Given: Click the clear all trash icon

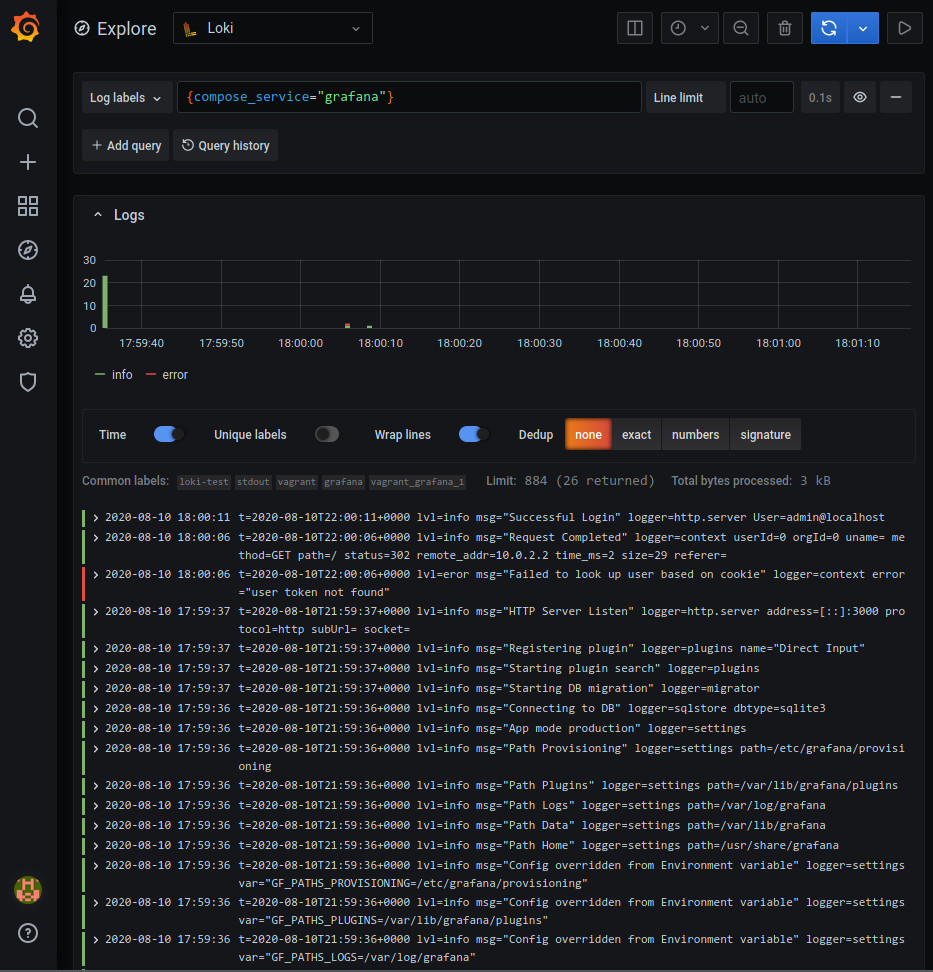Looking at the screenshot, I should pos(785,28).
